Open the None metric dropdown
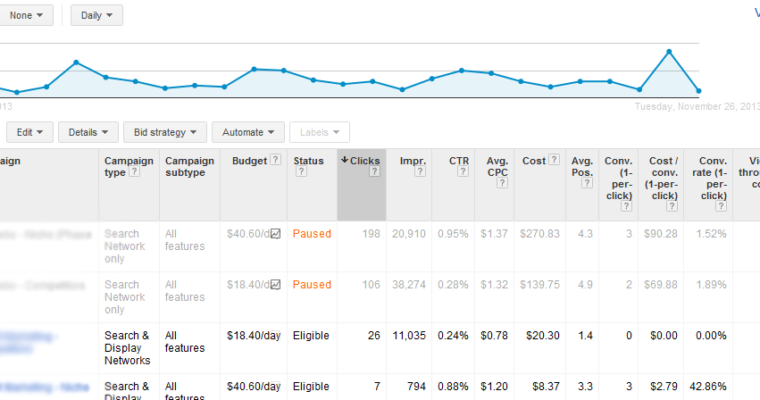 point(25,16)
